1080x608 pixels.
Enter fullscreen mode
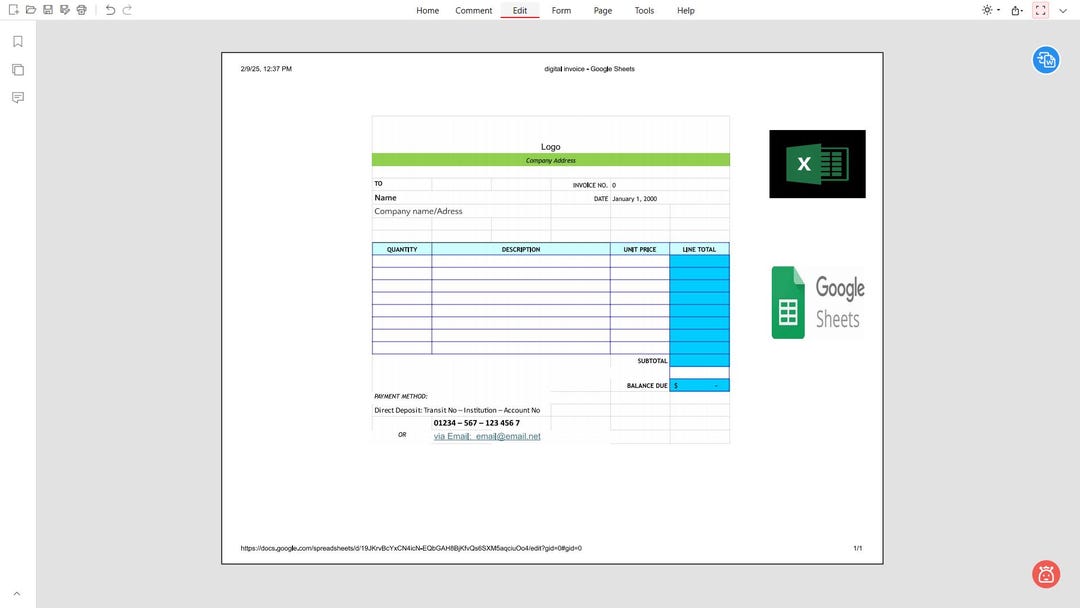tap(1040, 10)
